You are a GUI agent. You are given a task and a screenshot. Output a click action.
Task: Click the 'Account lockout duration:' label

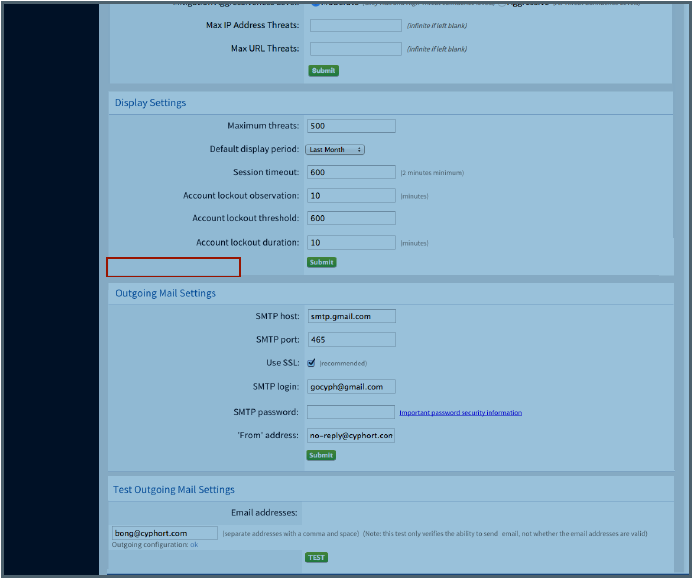[x=248, y=243]
